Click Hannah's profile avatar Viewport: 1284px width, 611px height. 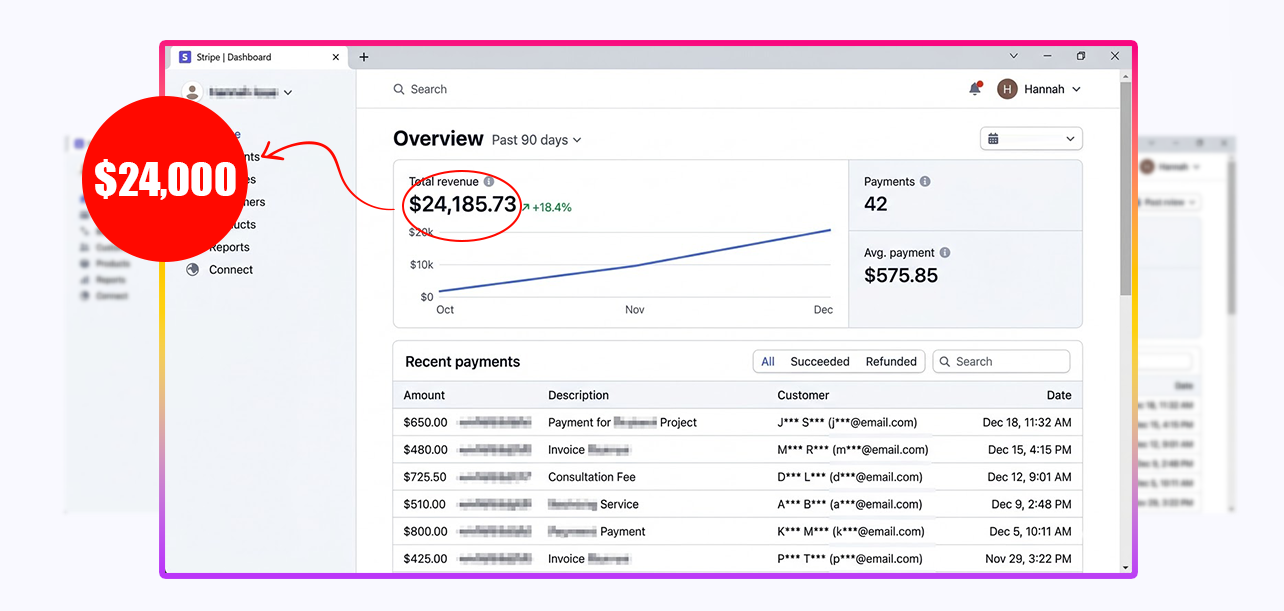click(1007, 89)
